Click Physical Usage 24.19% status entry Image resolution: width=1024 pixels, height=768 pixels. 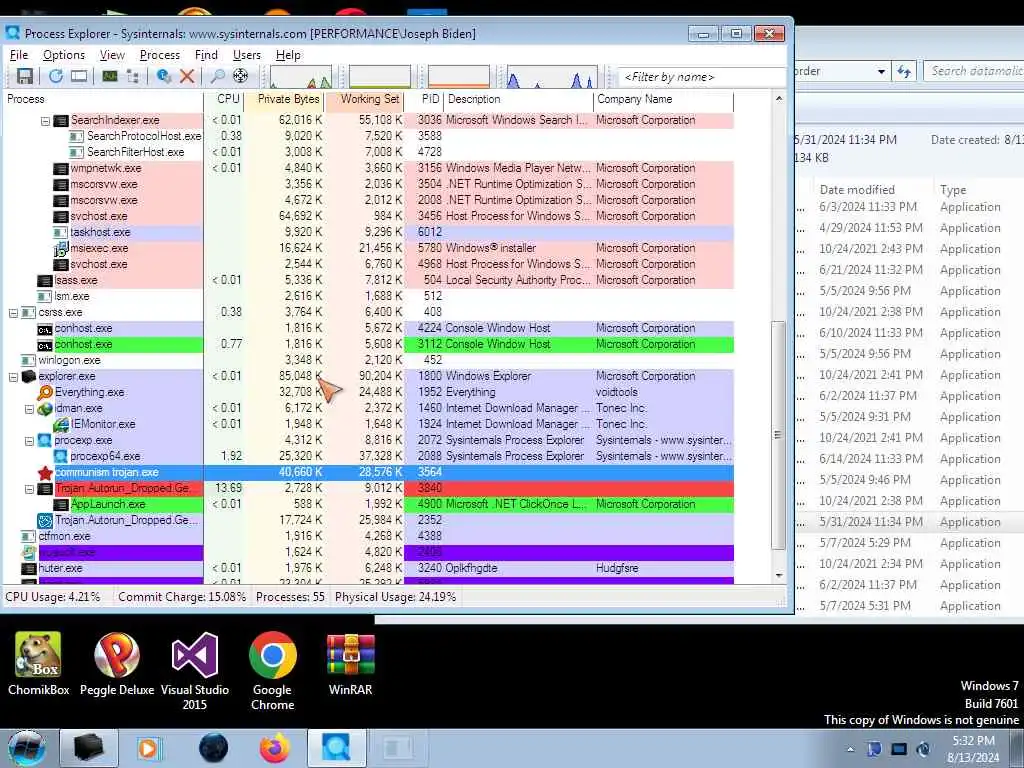pos(395,597)
